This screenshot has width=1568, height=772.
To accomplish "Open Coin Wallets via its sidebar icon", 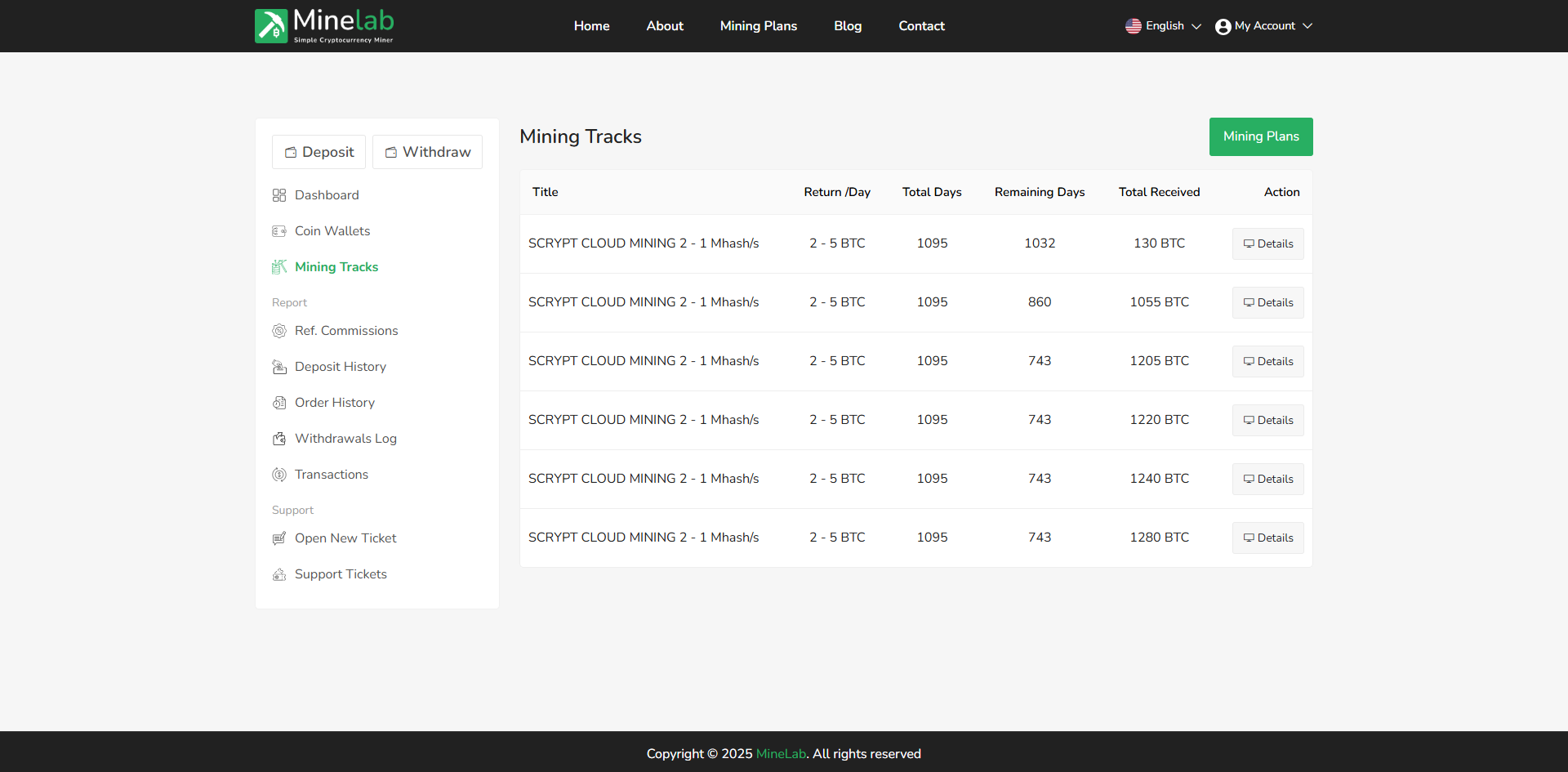I will (x=280, y=231).
